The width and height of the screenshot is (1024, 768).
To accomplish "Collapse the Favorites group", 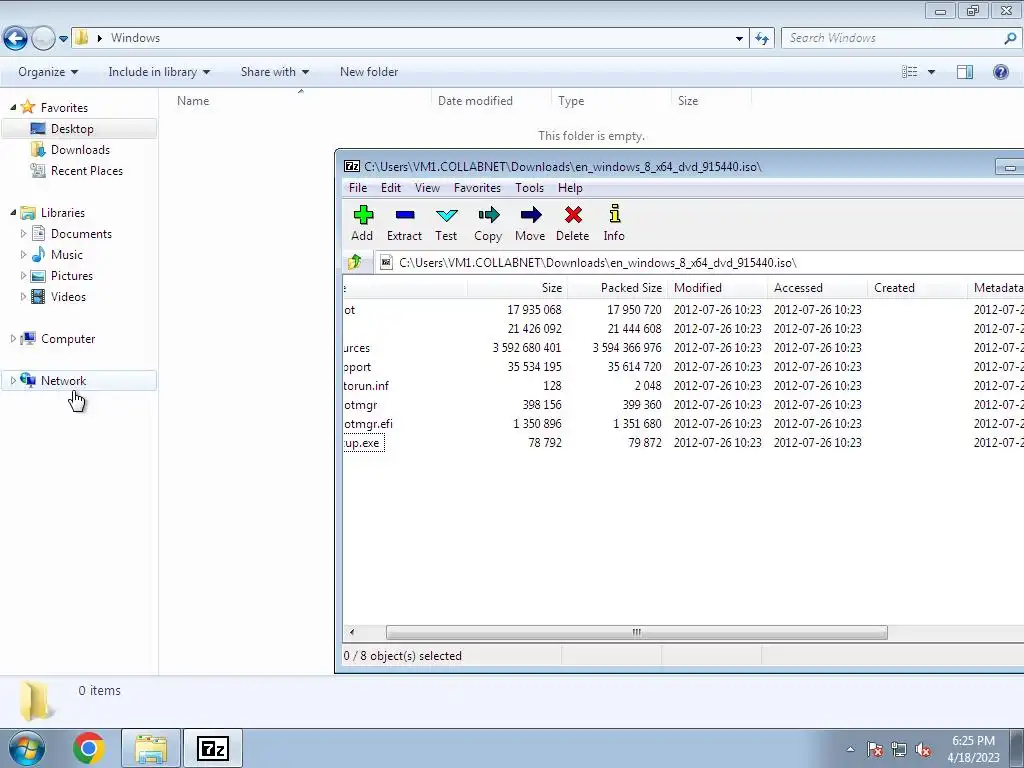I will (x=13, y=106).
